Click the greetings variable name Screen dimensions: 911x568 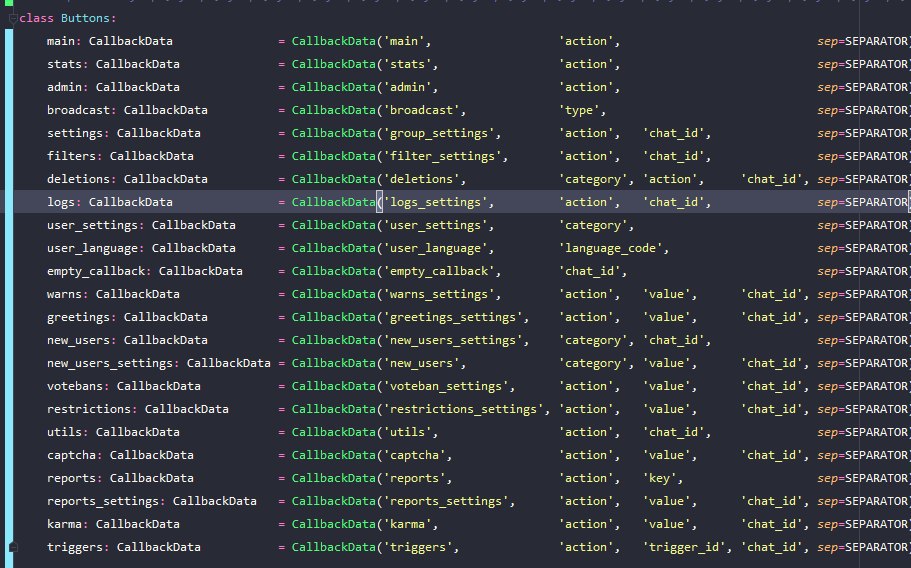pos(78,317)
